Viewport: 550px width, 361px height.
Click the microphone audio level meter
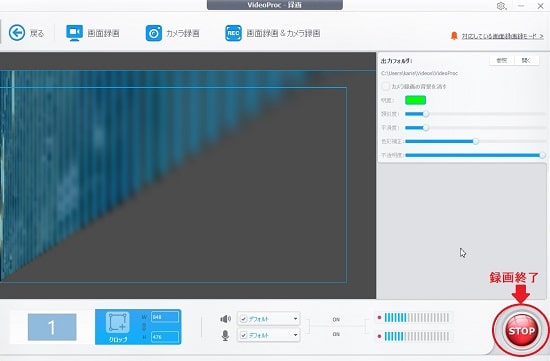coord(416,336)
